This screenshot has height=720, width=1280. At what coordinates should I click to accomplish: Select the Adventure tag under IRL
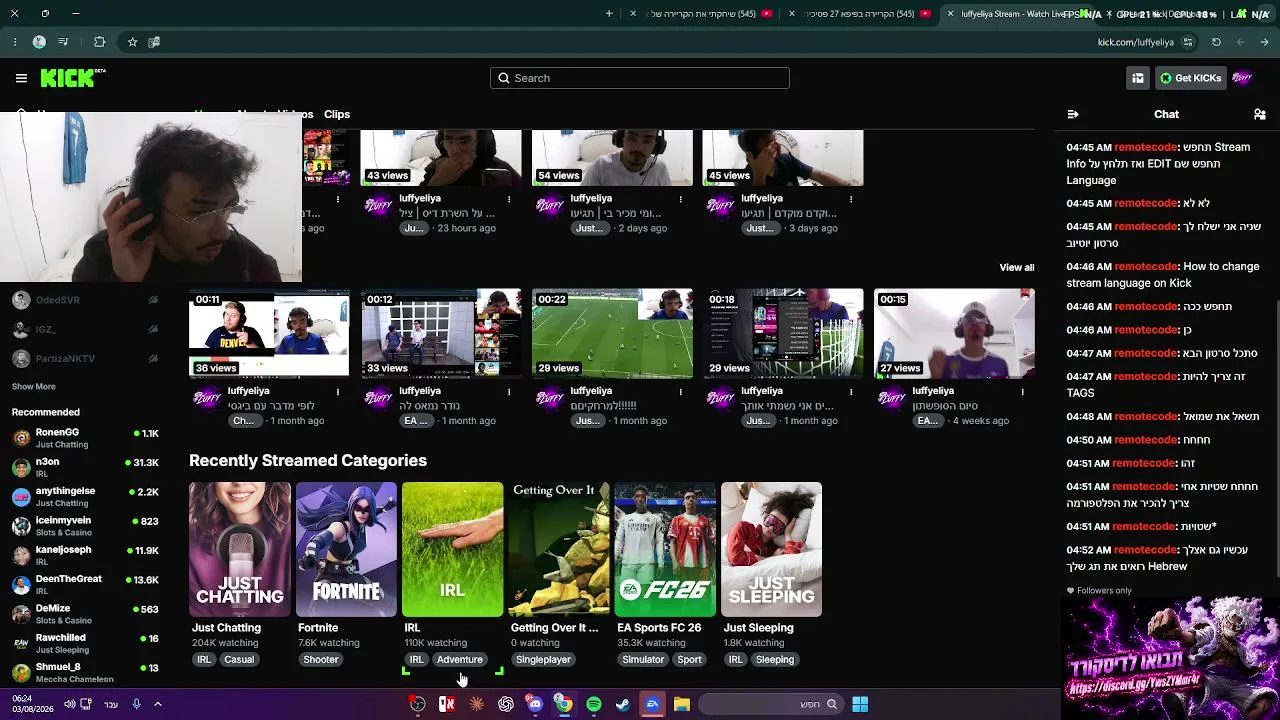tap(460, 660)
